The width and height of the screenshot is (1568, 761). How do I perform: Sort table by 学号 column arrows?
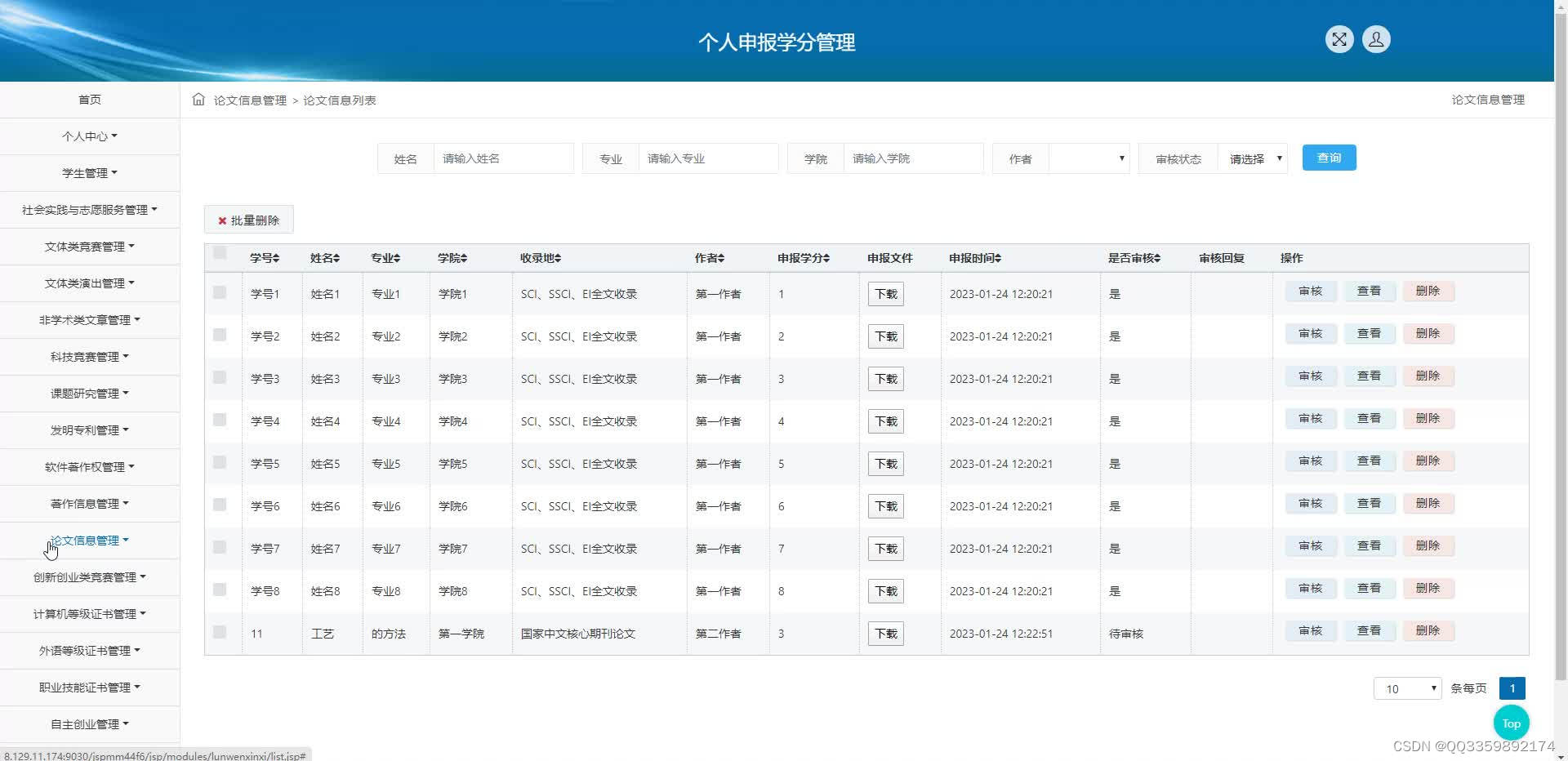[276, 258]
